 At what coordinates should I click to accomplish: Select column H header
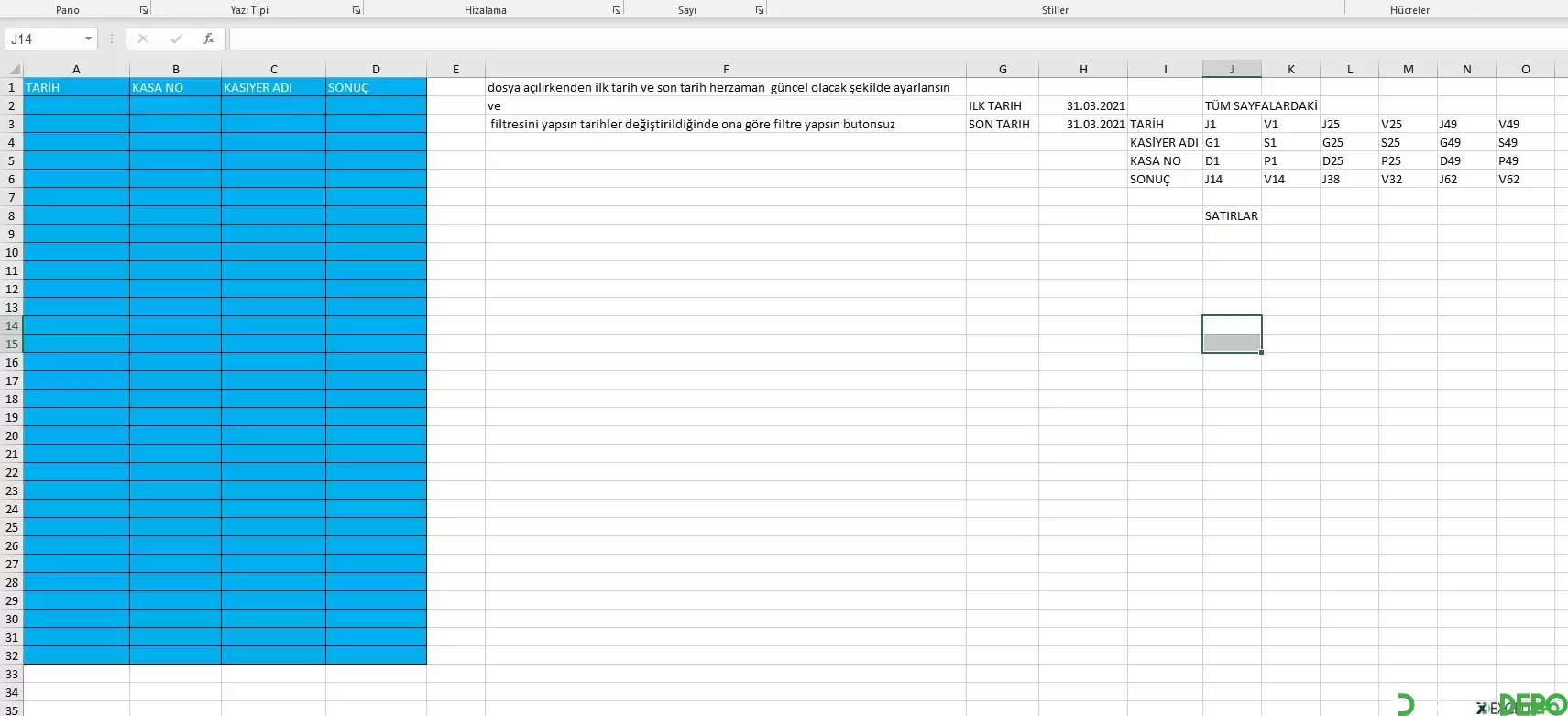tap(1083, 69)
